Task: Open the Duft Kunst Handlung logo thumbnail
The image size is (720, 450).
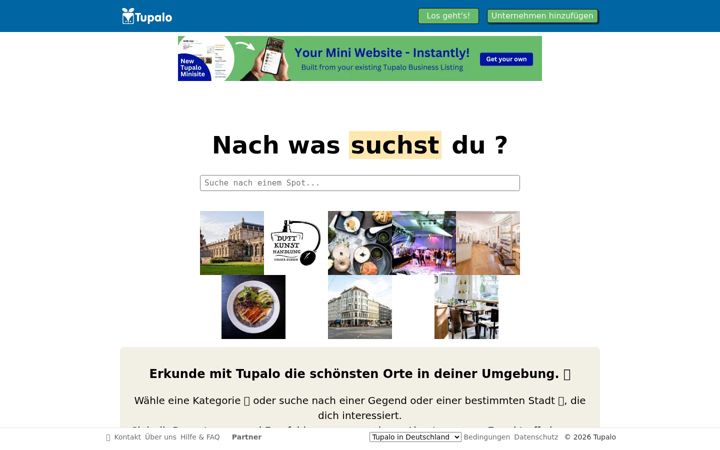Action: click(x=296, y=243)
